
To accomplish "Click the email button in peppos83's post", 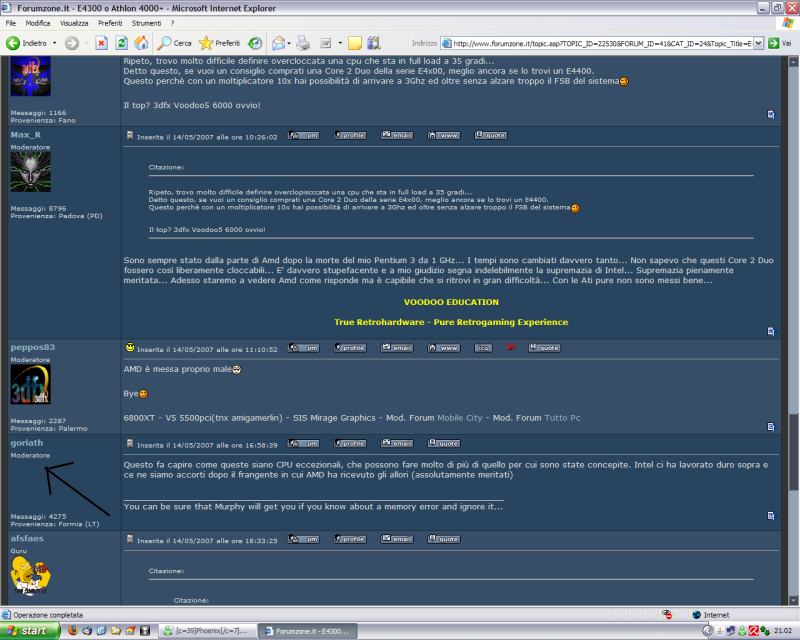I will point(397,348).
